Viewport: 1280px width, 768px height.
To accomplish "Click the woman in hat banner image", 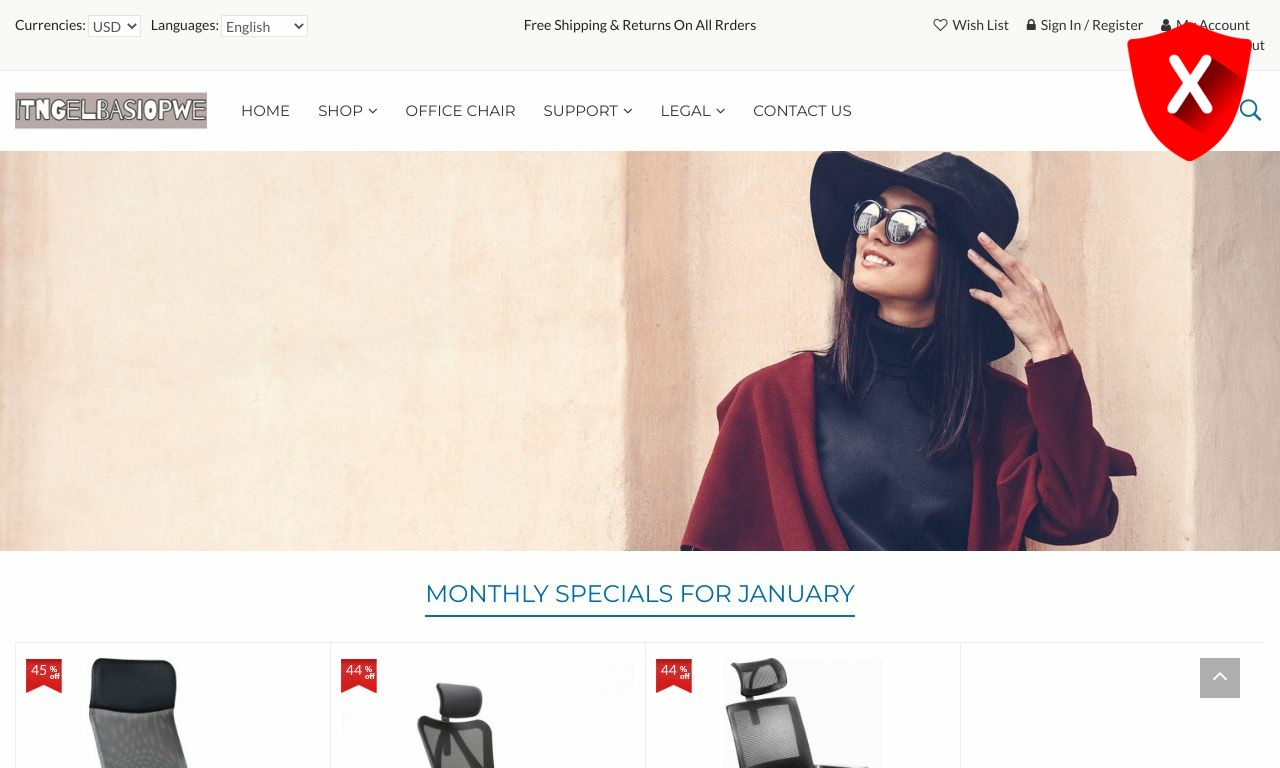I will point(640,351).
